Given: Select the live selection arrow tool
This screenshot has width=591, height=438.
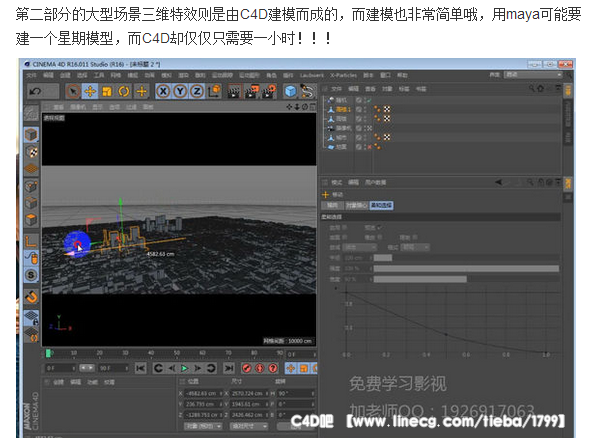Looking at the screenshot, I should (x=73, y=91).
